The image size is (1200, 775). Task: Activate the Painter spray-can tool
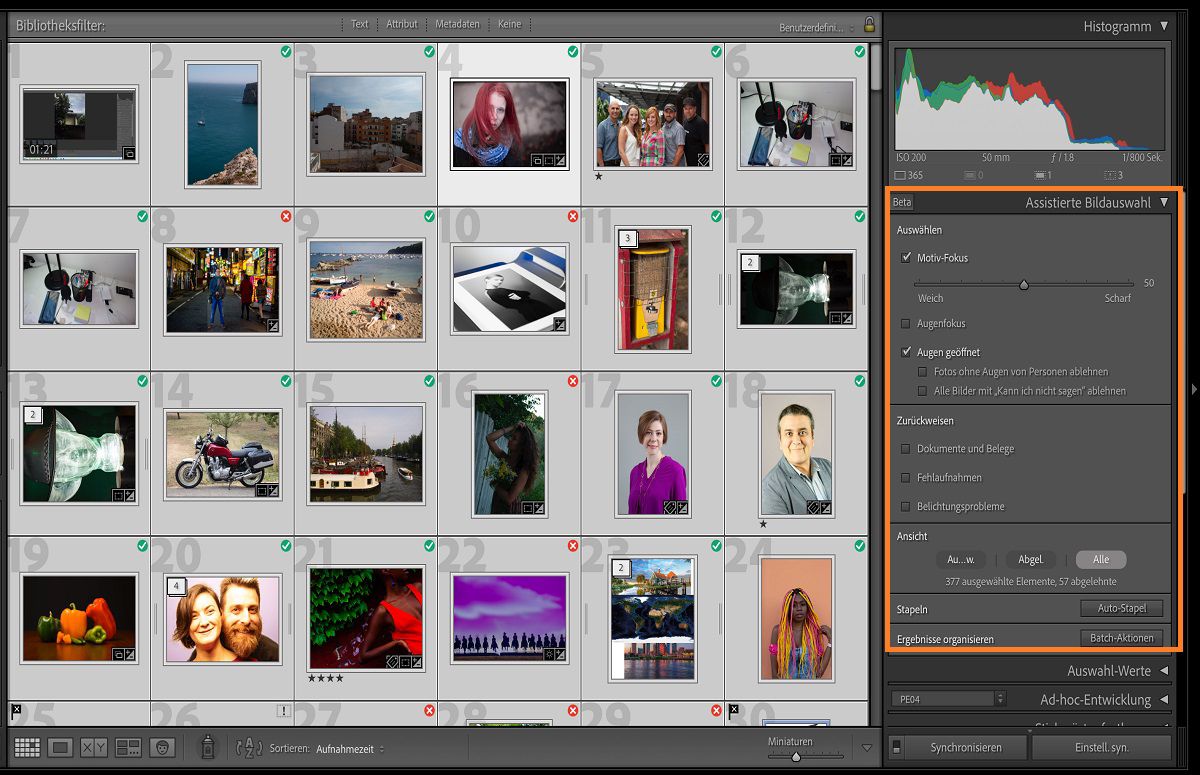click(208, 747)
